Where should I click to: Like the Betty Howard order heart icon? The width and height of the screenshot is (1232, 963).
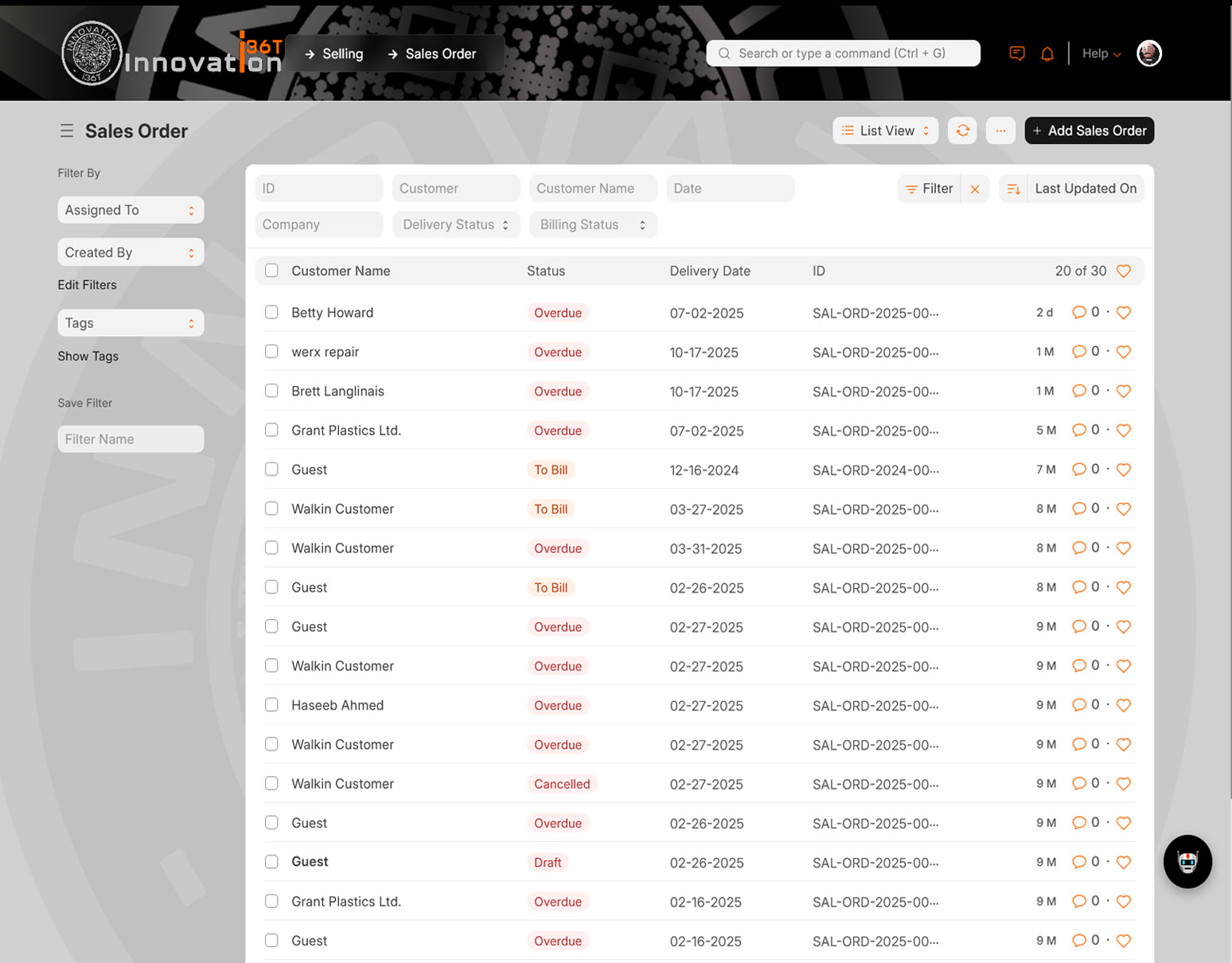click(x=1123, y=313)
